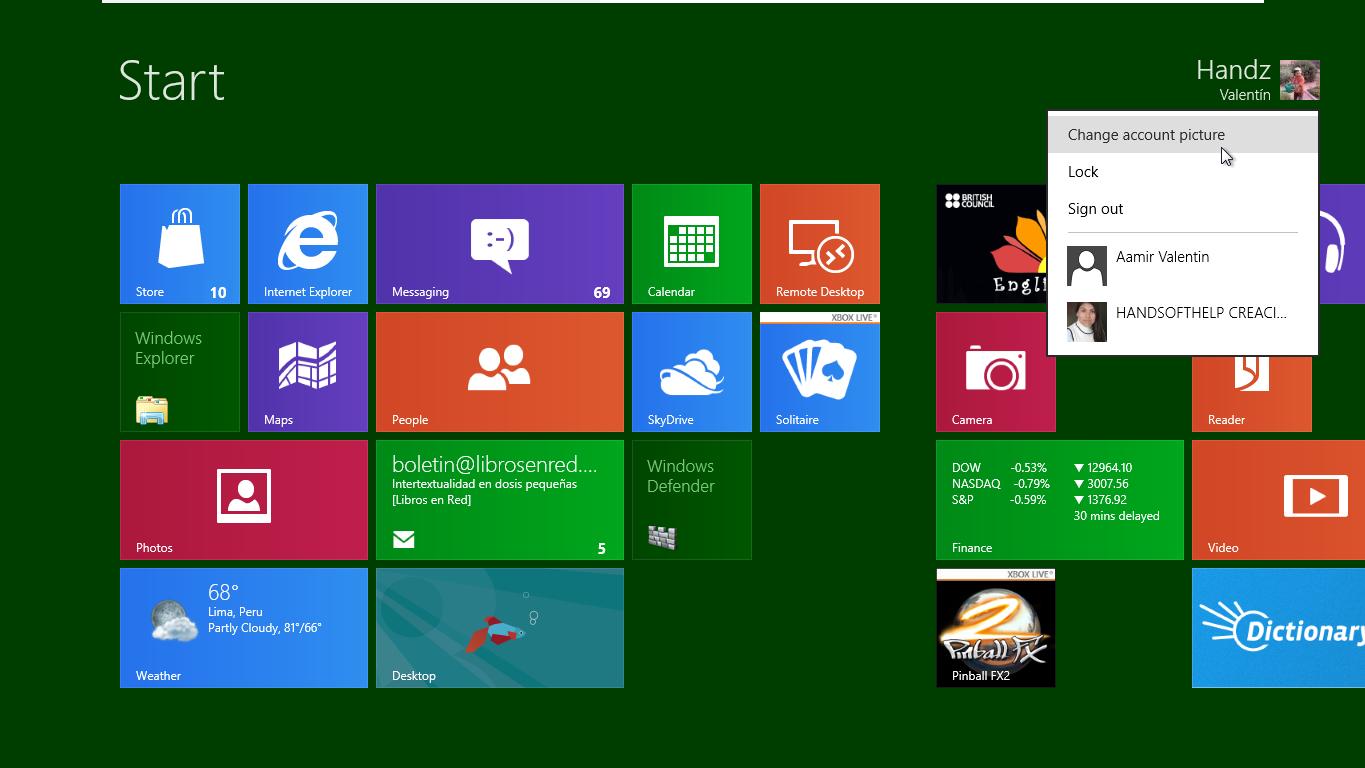The image size is (1365, 768).
Task: Open the Messaging tile
Action: (500, 244)
